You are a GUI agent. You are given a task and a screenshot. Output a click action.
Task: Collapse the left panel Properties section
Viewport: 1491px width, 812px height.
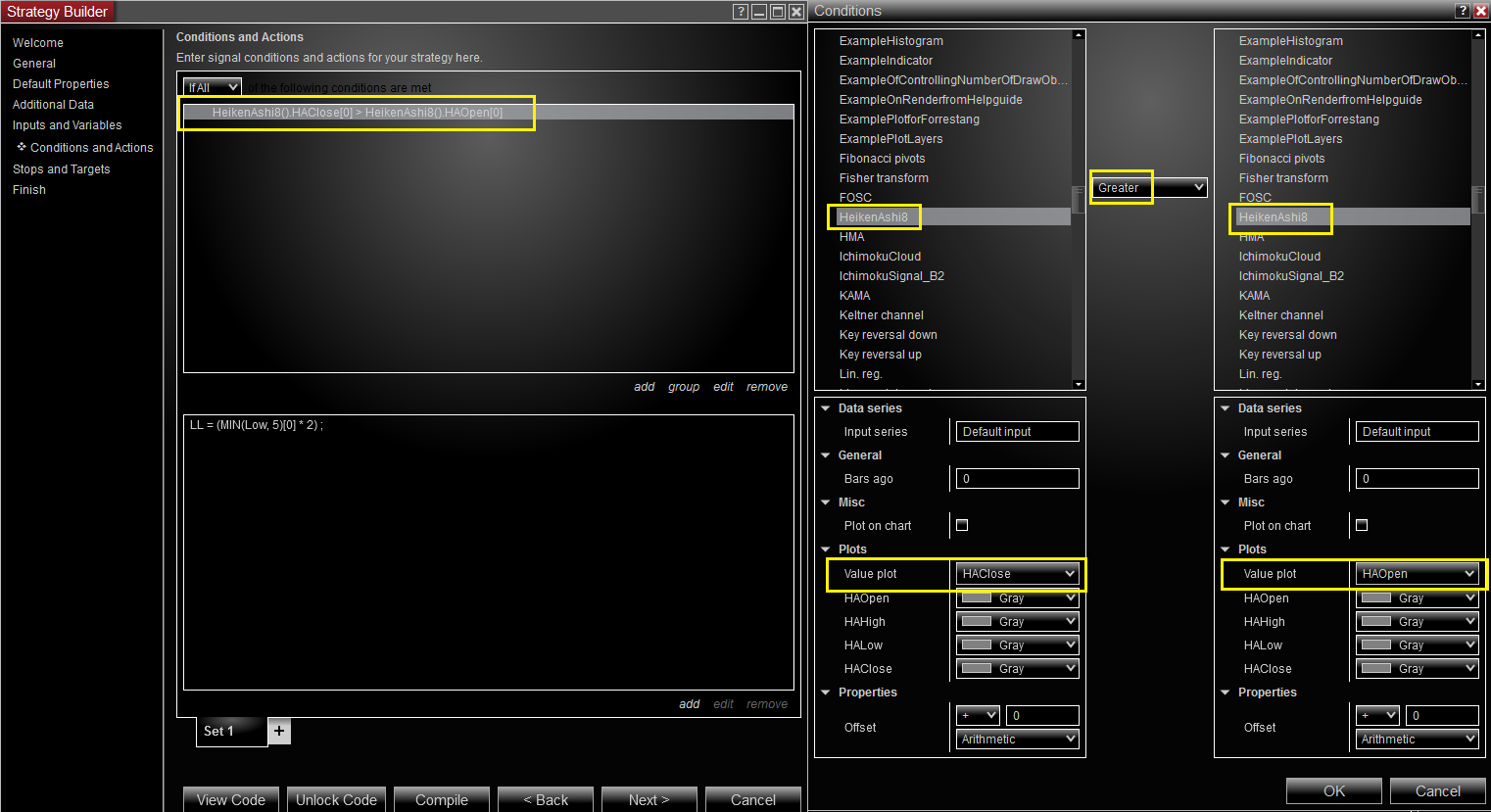click(826, 693)
